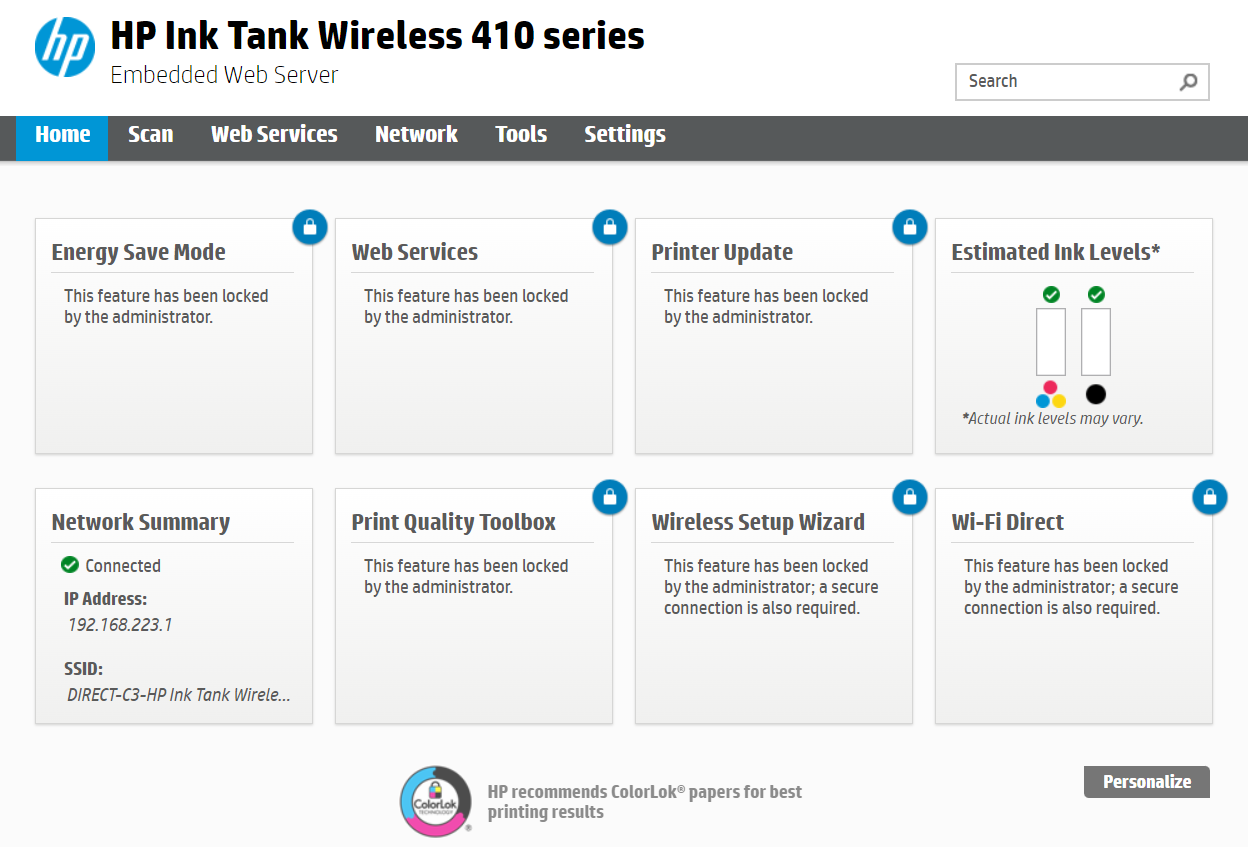Click the ColorLok technology logo
The height and width of the screenshot is (847, 1248).
pos(436,801)
